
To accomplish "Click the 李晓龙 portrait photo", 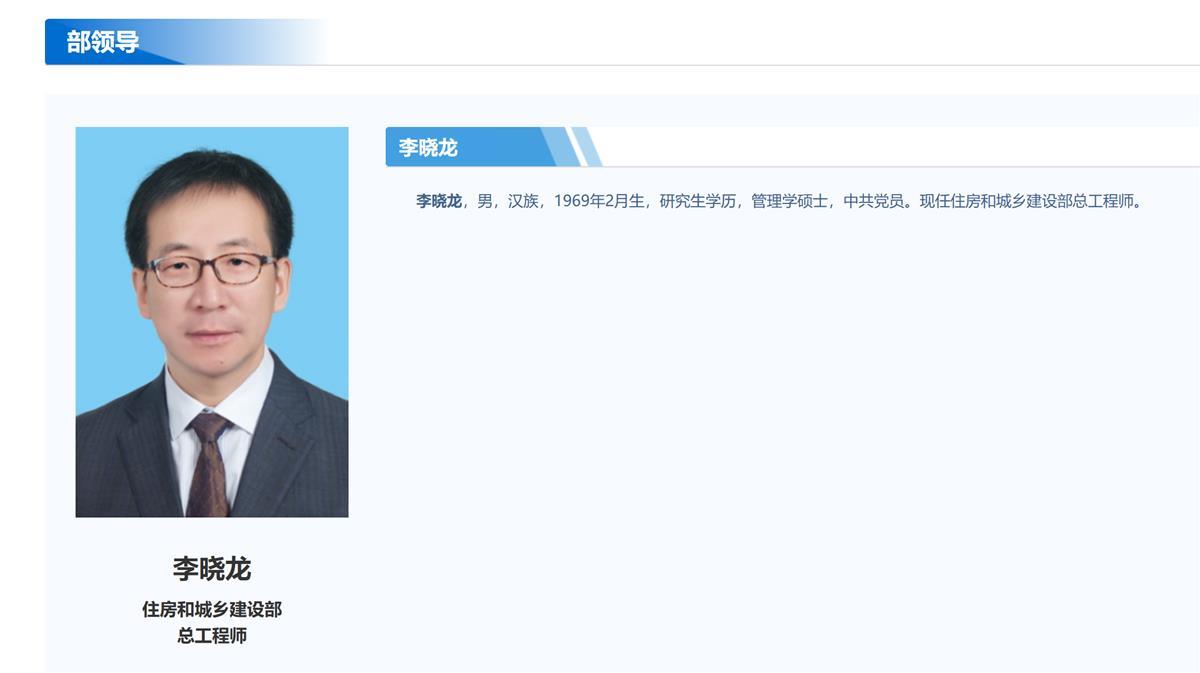I will coord(210,320).
